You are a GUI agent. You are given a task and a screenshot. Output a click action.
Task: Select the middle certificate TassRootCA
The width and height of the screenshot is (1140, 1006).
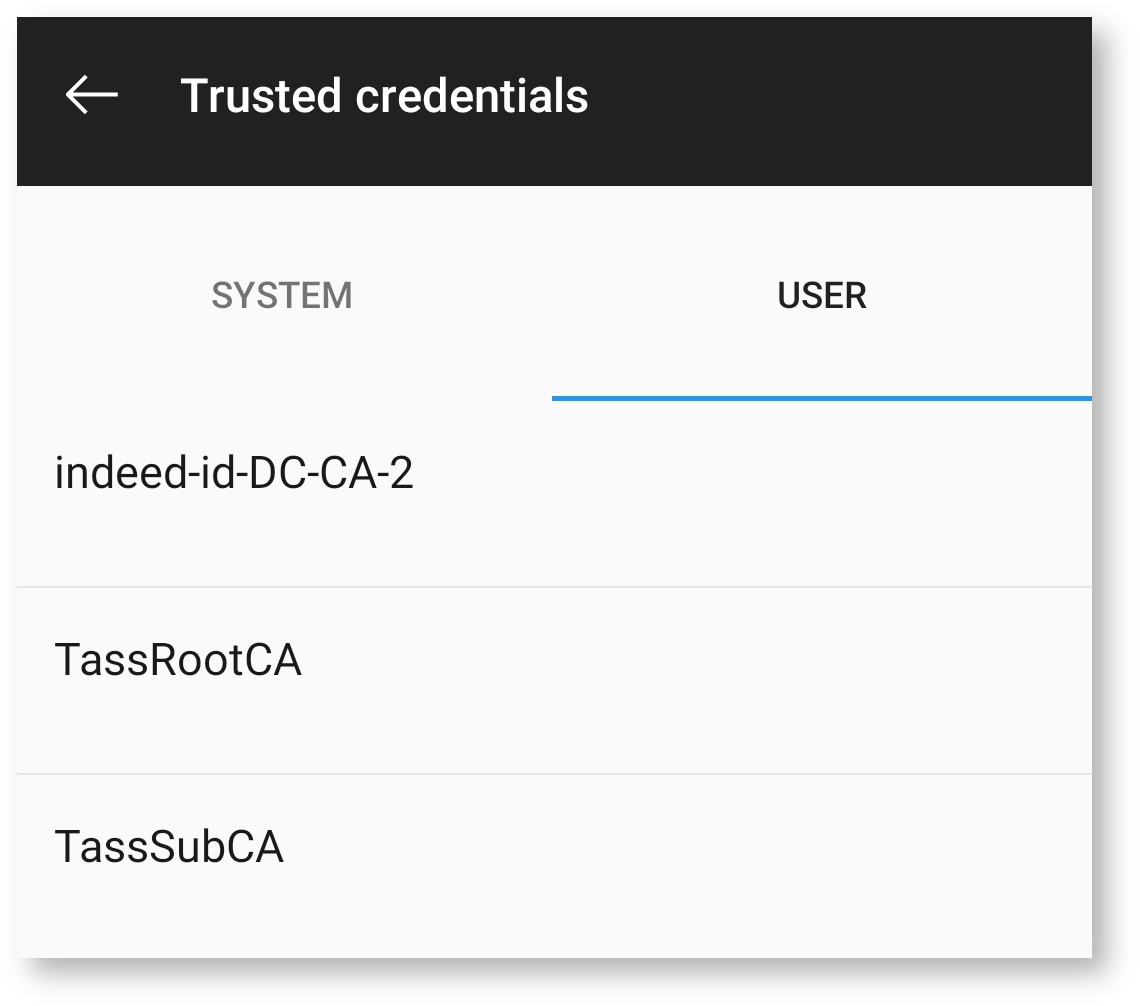point(178,661)
